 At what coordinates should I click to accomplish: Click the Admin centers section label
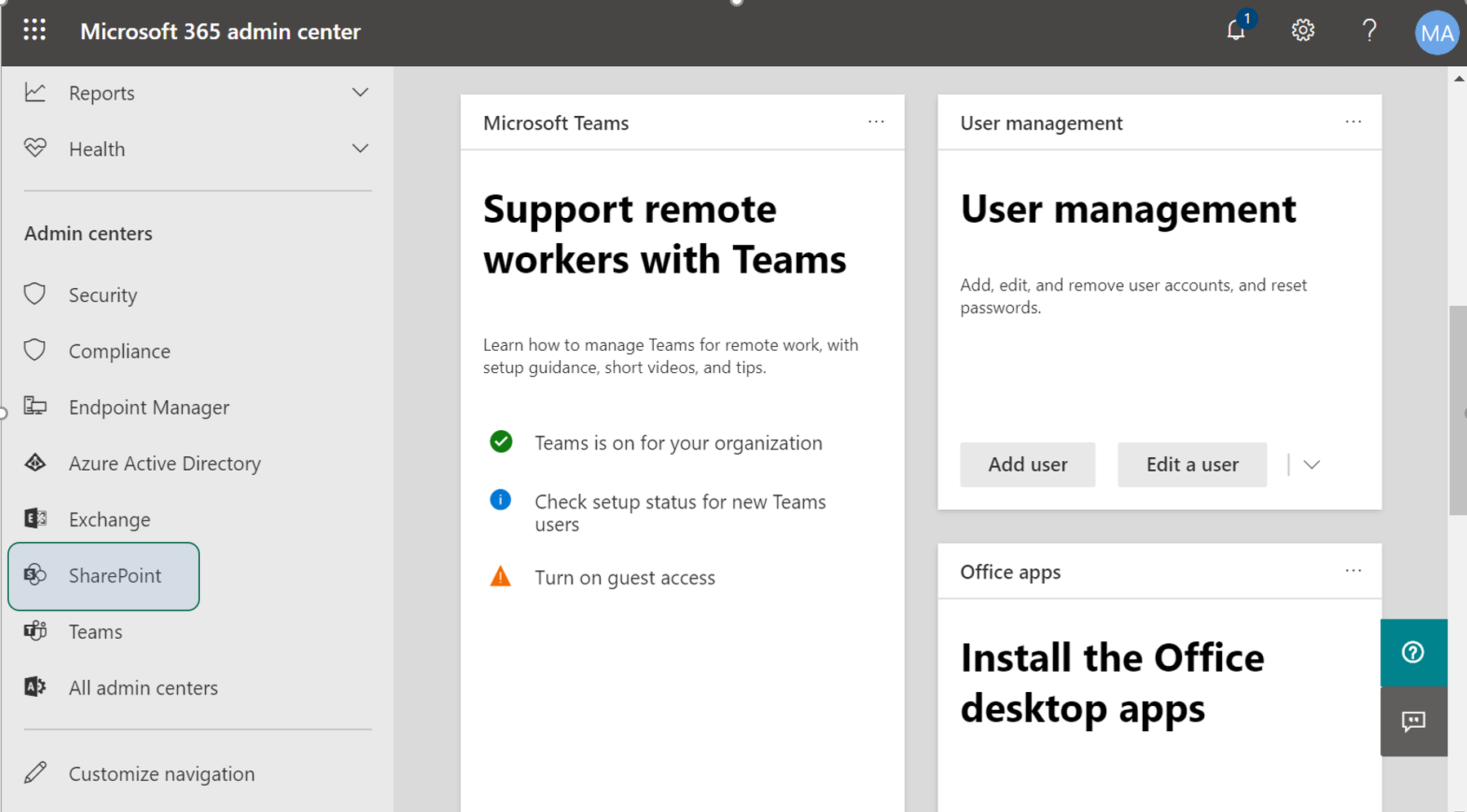[x=88, y=233]
